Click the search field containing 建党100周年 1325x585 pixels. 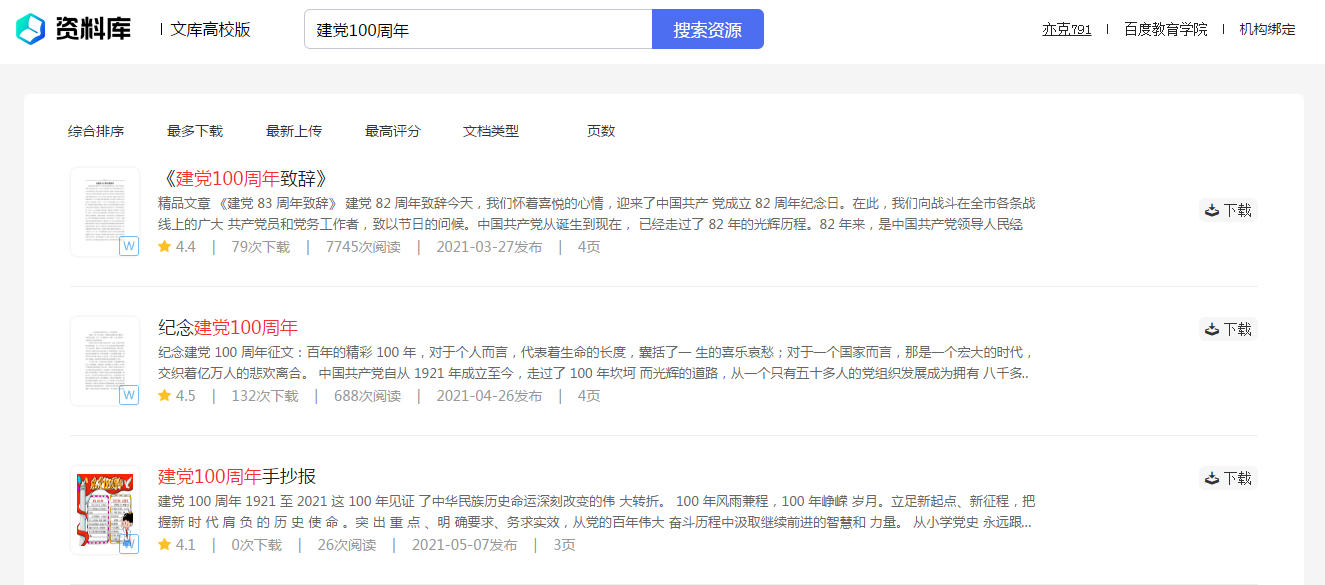pyautogui.click(x=478, y=29)
